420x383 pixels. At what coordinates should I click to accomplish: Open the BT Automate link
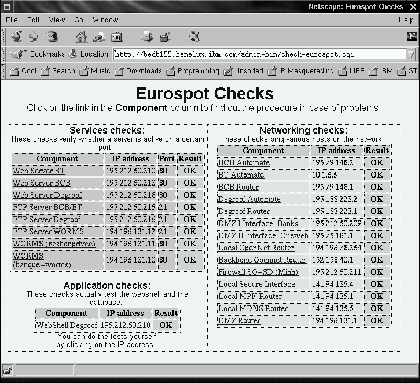[241, 175]
